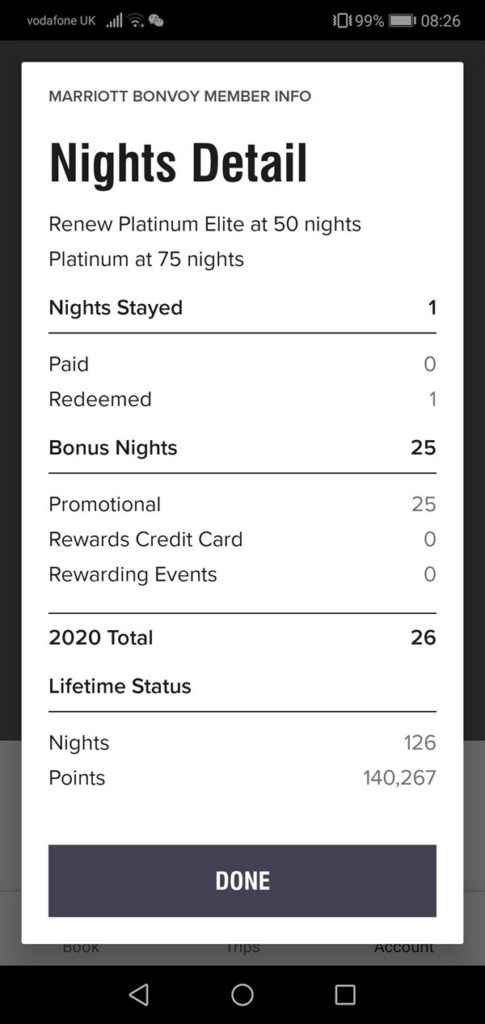
Task: Tap the Nights Detail heading
Action: point(178,162)
